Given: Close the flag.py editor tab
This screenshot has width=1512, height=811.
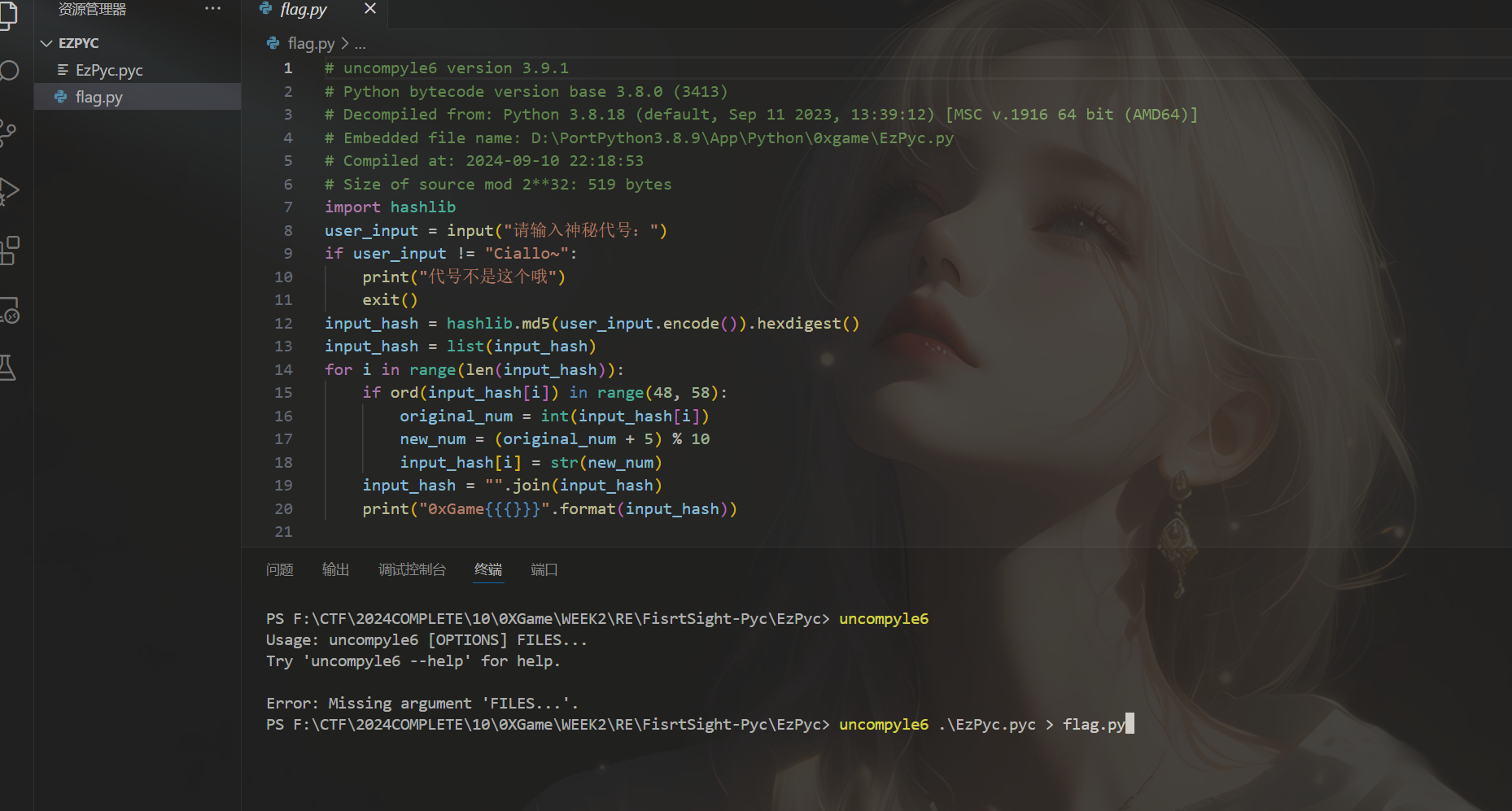Looking at the screenshot, I should 370,9.
